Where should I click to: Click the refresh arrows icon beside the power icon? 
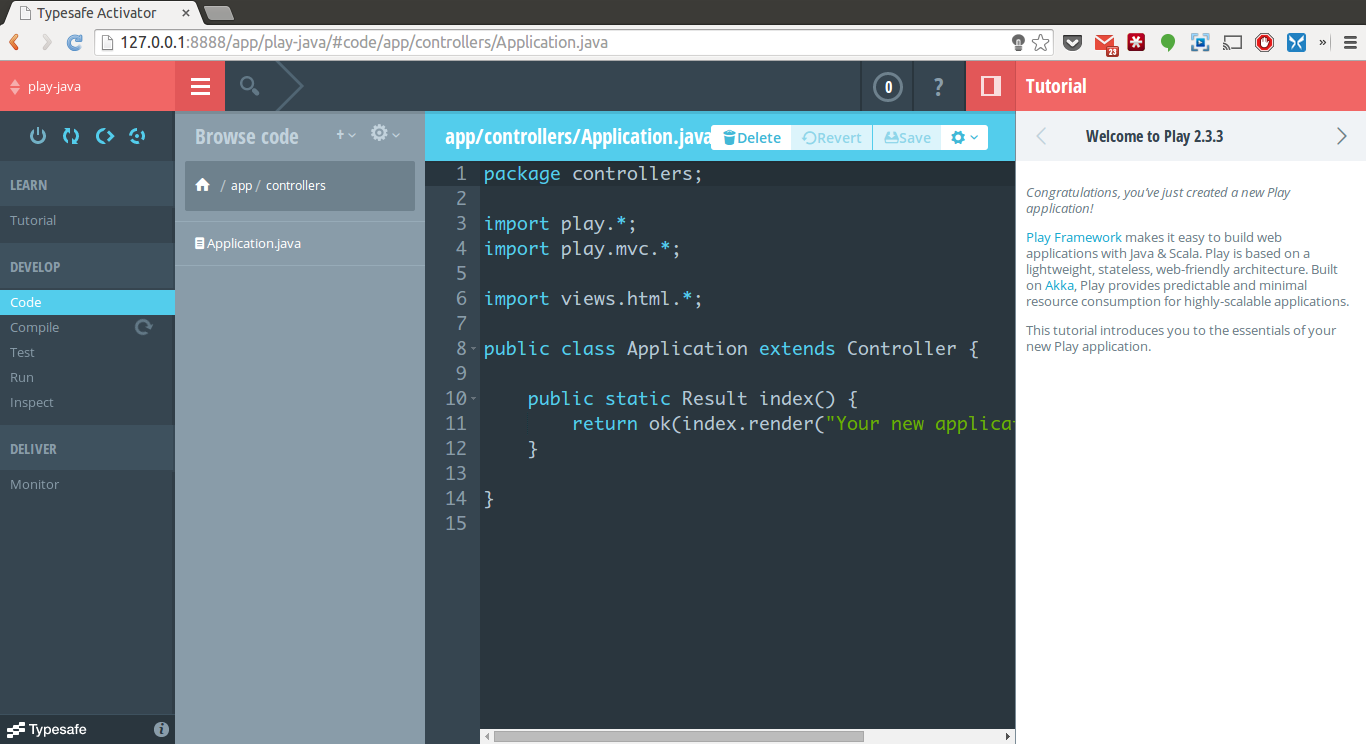(x=71, y=136)
